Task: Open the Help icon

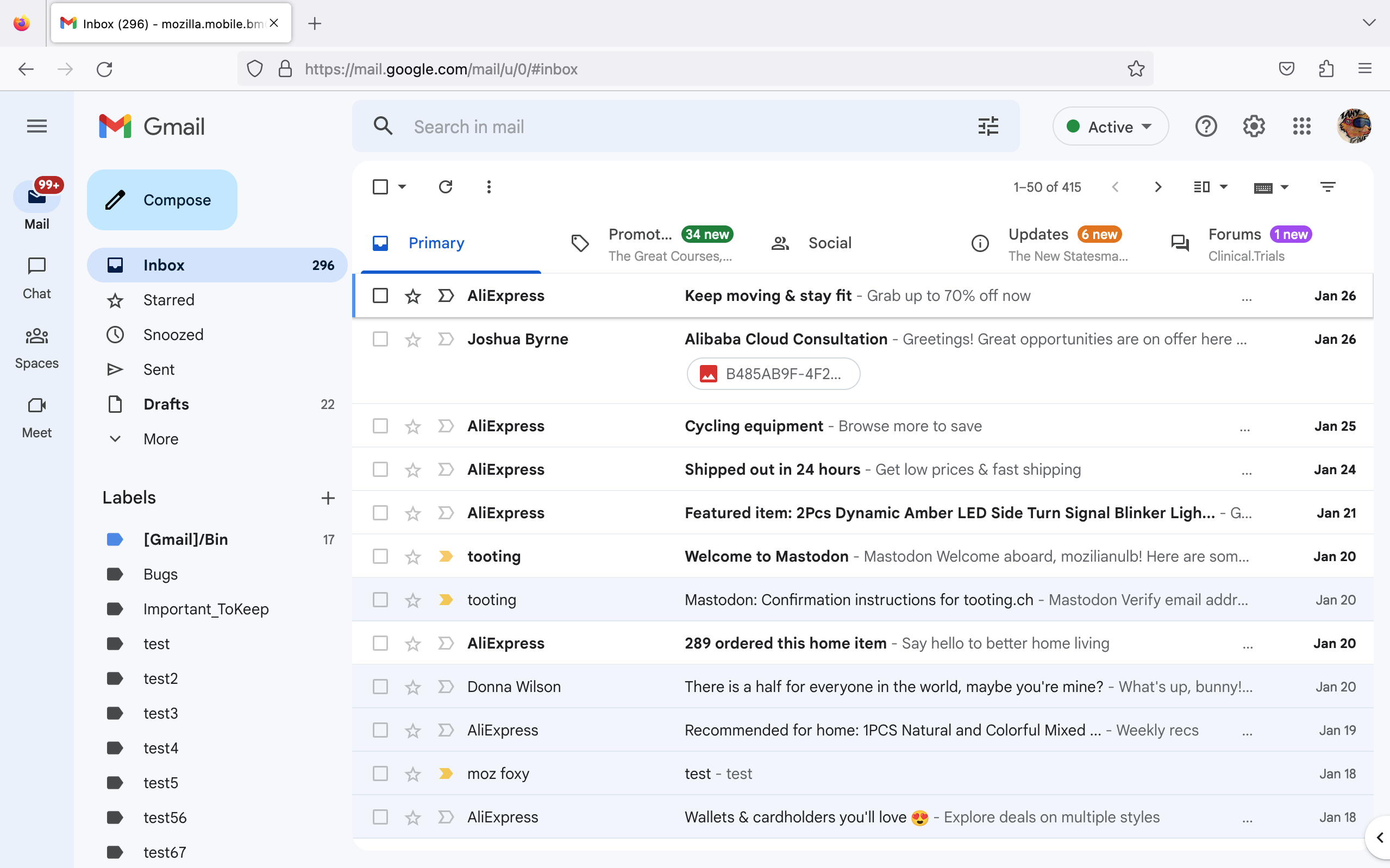Action: [x=1206, y=127]
